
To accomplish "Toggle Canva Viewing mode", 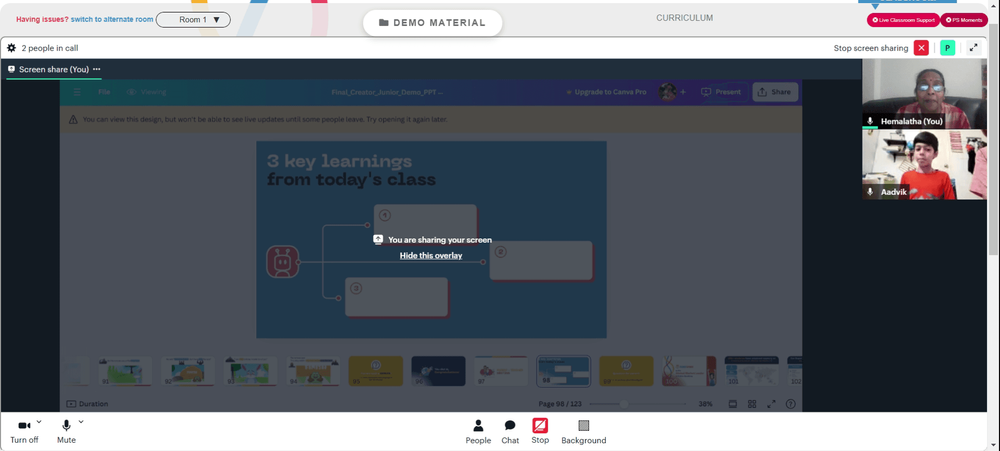I will pyautogui.click(x=146, y=92).
